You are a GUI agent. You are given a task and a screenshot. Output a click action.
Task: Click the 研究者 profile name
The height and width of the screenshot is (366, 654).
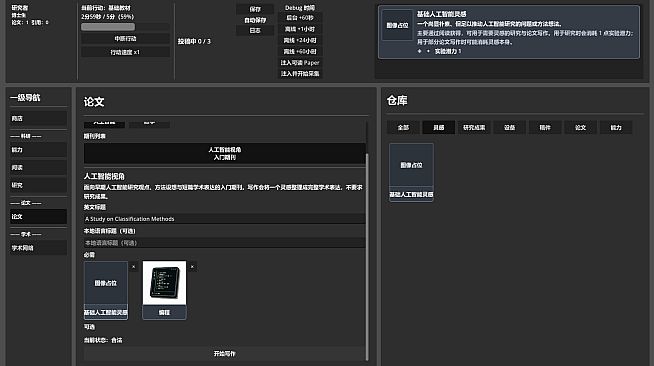[20, 8]
